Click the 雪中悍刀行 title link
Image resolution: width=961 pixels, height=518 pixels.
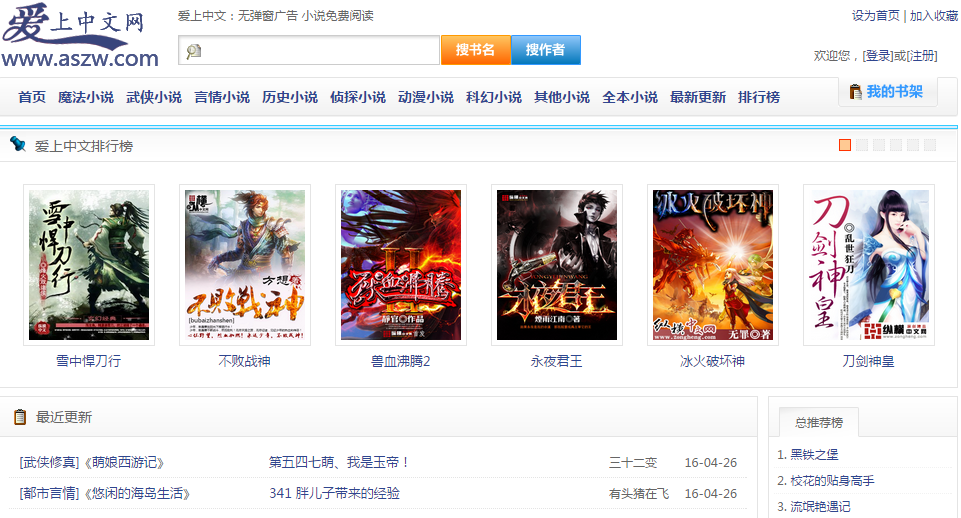pyautogui.click(x=89, y=361)
